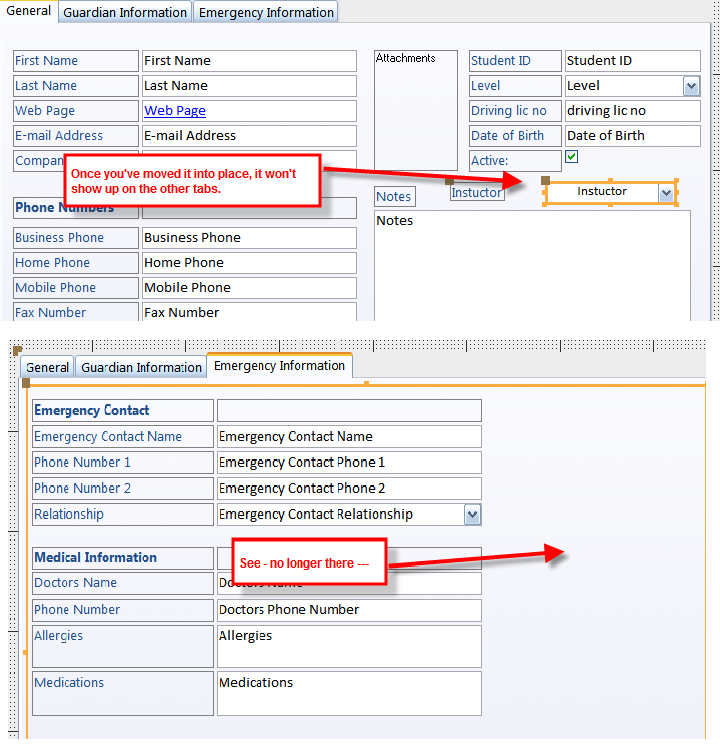Switch to Guardian Information tab in top form
Screen dimensions: 720x753
tap(125, 12)
